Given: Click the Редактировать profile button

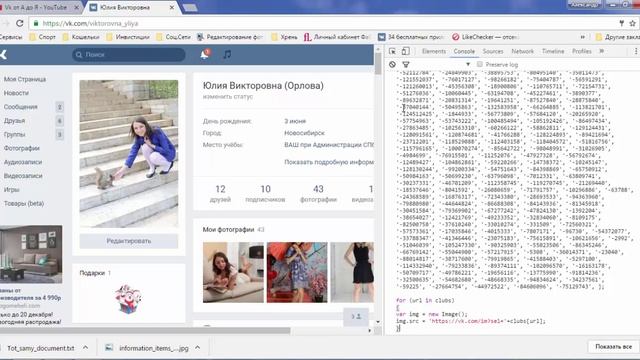Looking at the screenshot, I should tap(129, 241).
